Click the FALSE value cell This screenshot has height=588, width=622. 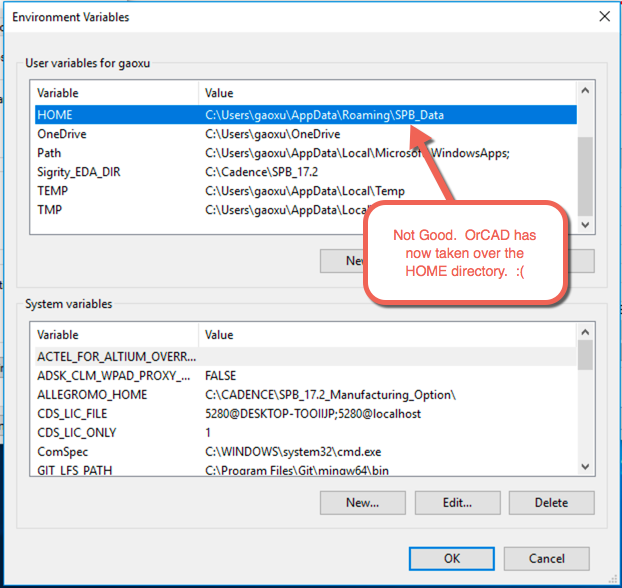click(x=220, y=376)
